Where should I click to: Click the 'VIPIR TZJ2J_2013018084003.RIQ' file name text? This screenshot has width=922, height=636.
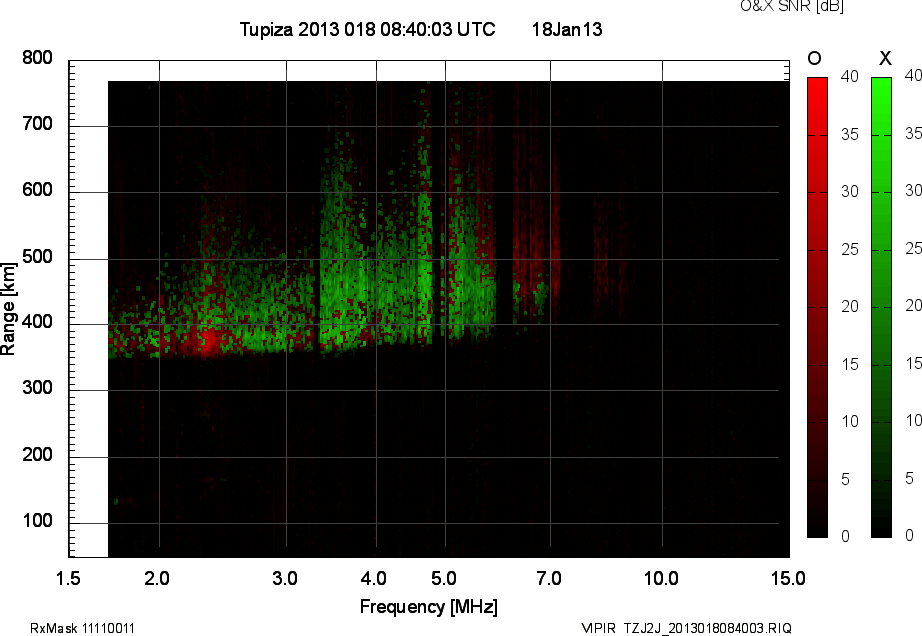click(686, 628)
